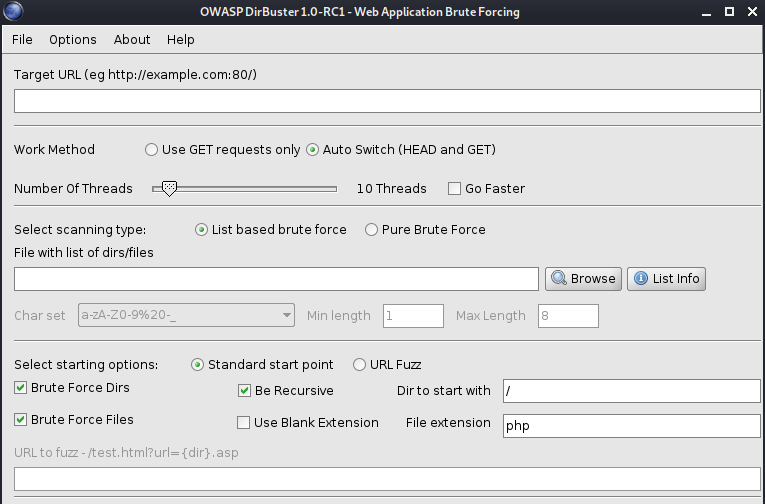Click the Min length field

click(413, 316)
